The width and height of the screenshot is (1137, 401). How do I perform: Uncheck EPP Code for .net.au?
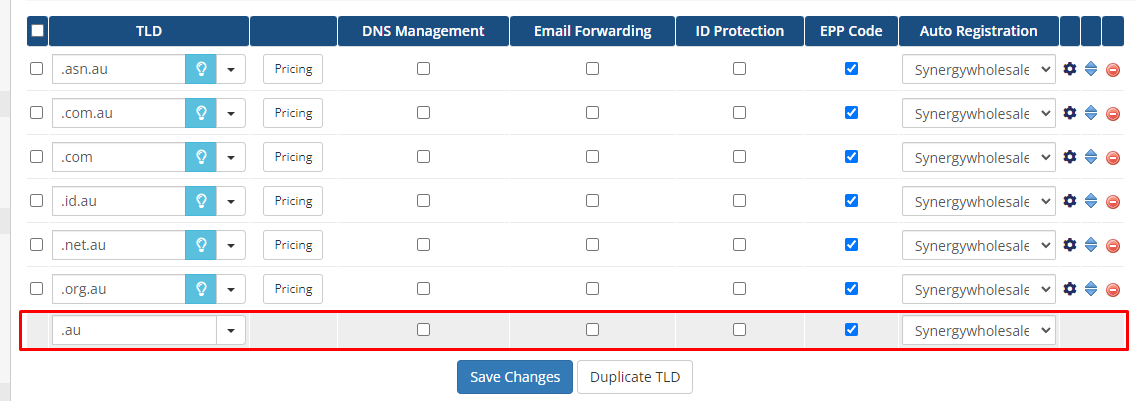[x=851, y=245]
